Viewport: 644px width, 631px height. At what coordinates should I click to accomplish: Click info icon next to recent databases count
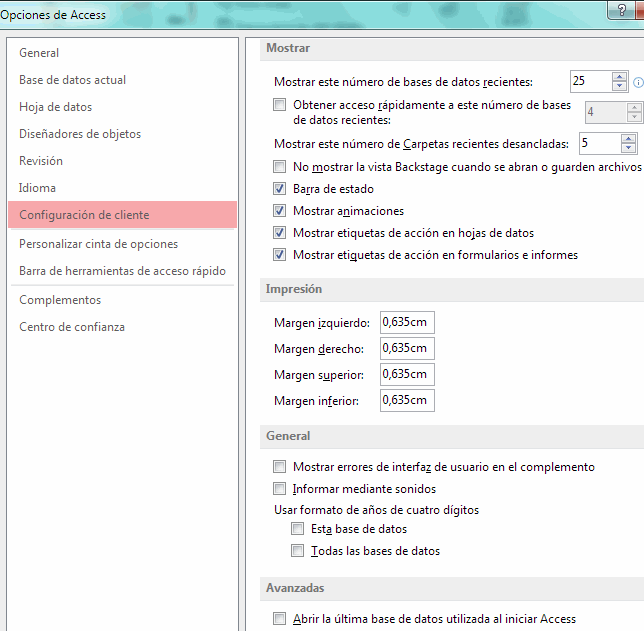coord(638,83)
